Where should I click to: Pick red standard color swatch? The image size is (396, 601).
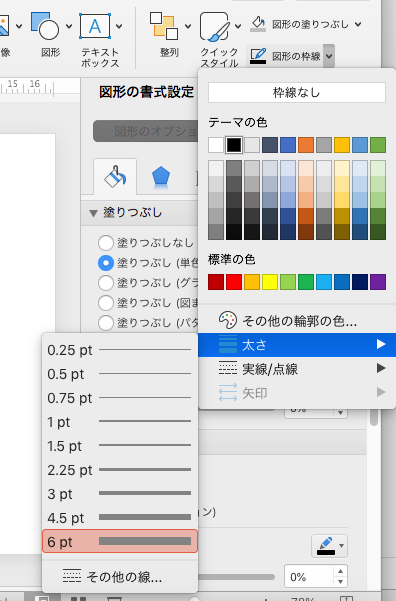[x=234, y=282]
